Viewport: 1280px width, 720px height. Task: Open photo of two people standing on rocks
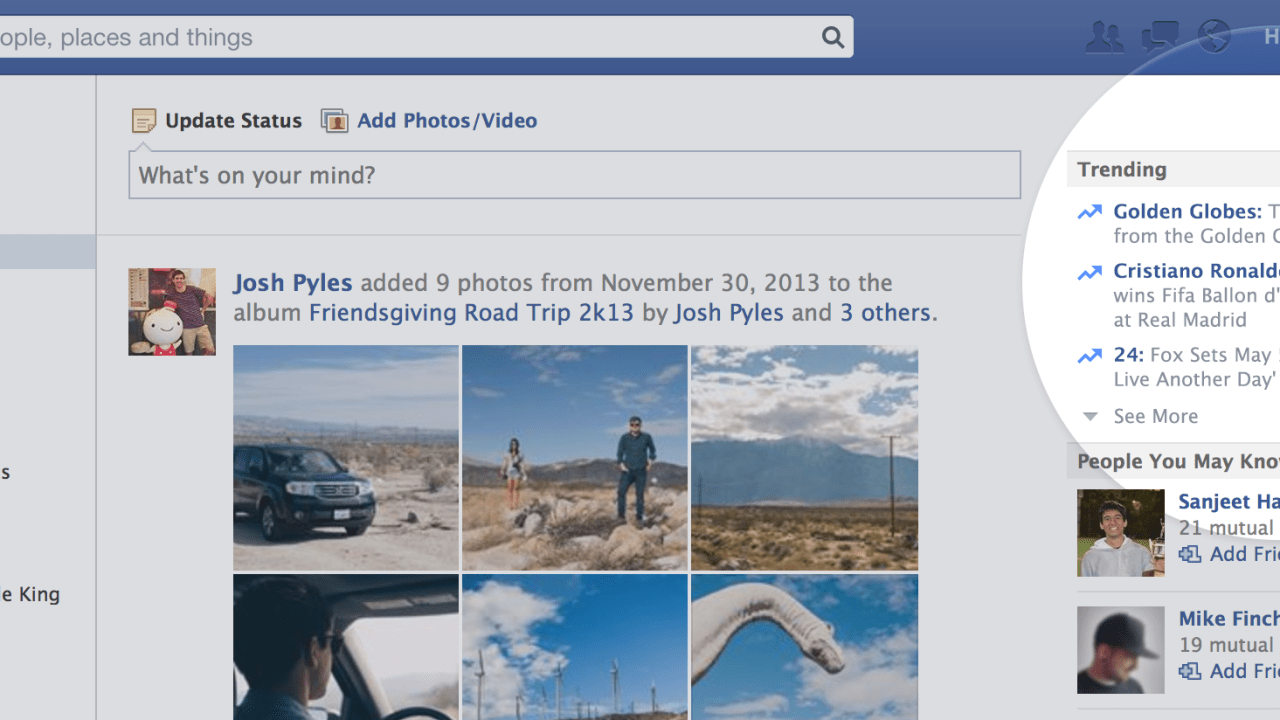(x=575, y=458)
